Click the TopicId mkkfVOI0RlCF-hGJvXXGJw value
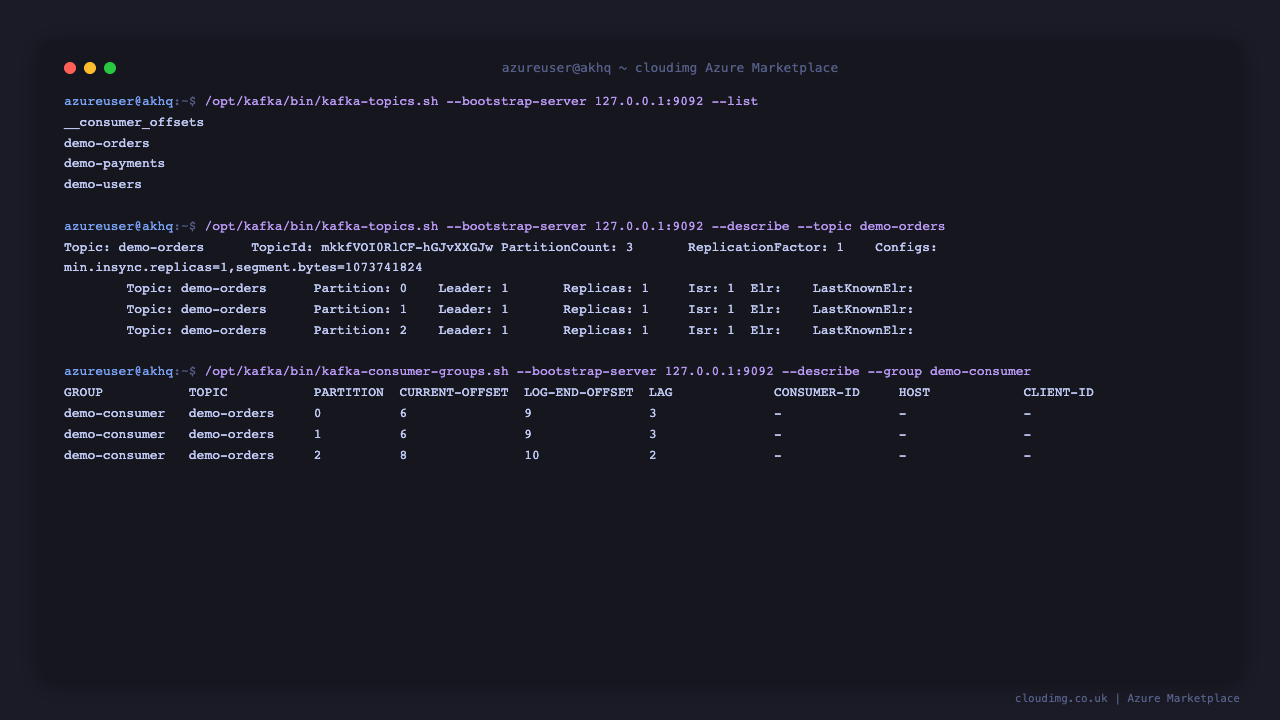This screenshot has width=1280, height=720. coord(407,247)
